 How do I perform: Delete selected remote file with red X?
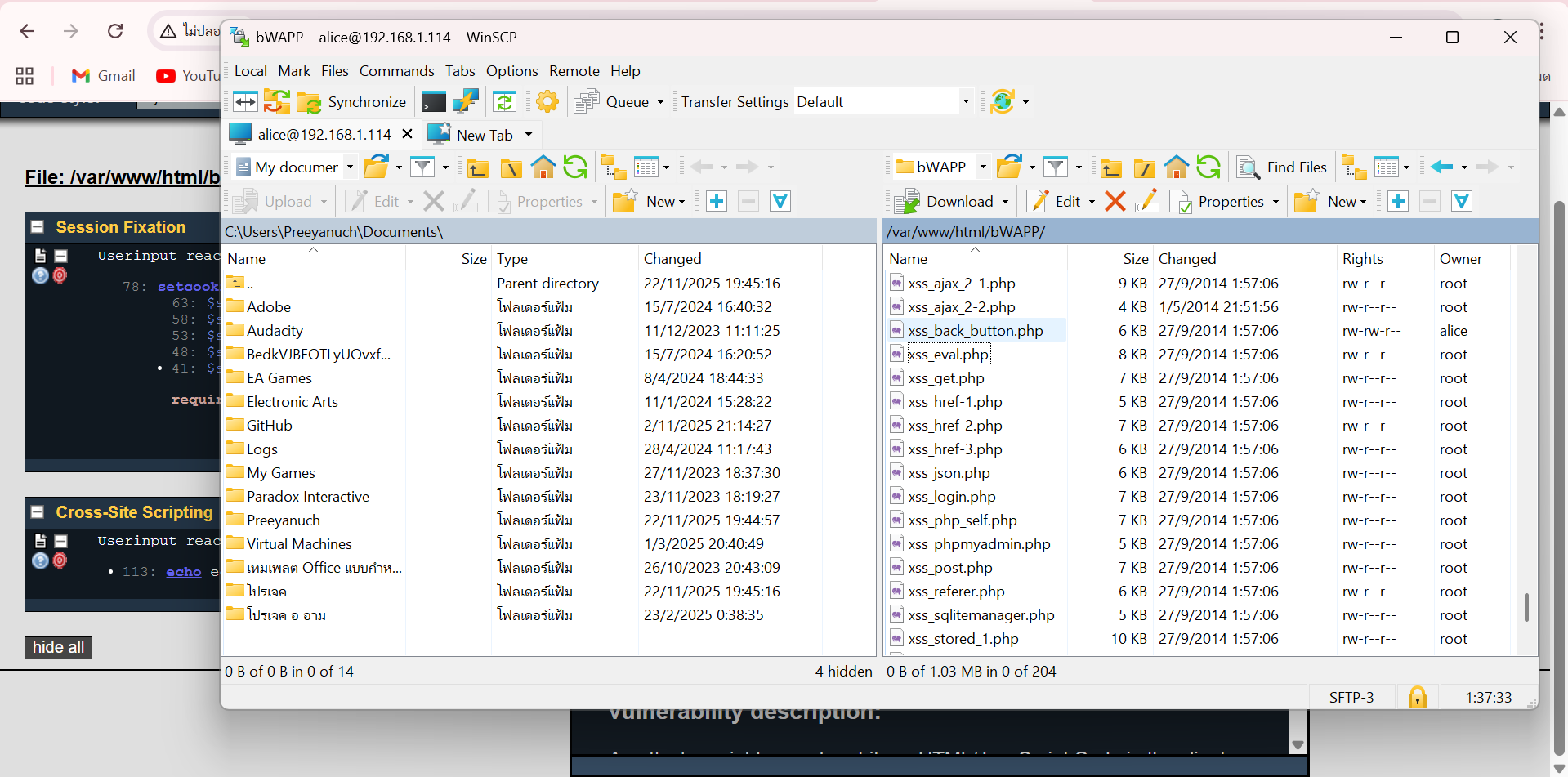click(1115, 202)
